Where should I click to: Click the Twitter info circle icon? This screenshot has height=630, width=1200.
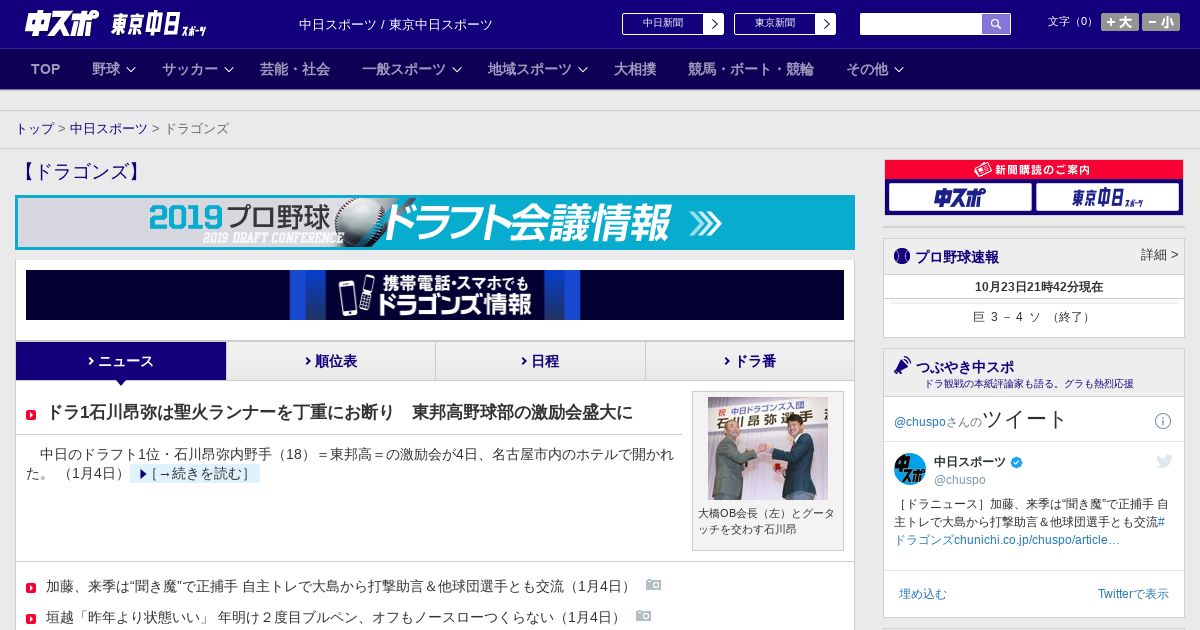[x=1163, y=421]
